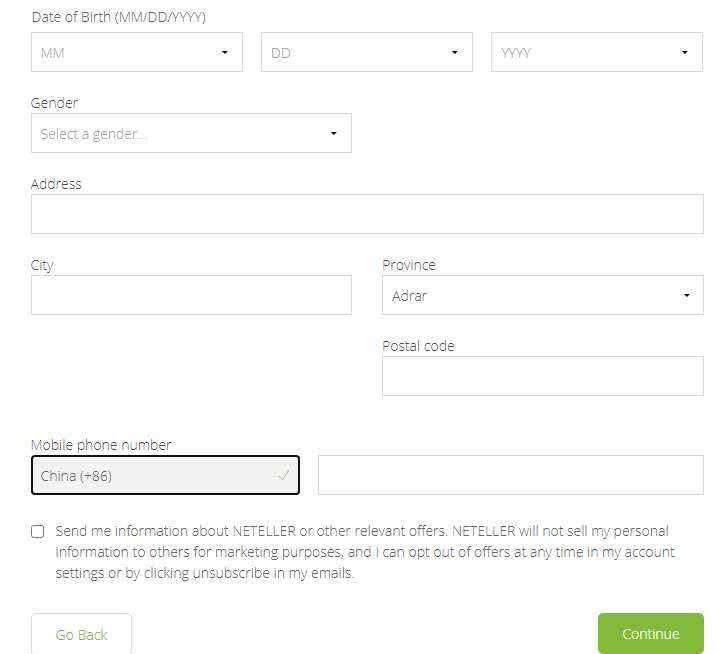Enable the NETELLER offers checkbox

(x=38, y=532)
